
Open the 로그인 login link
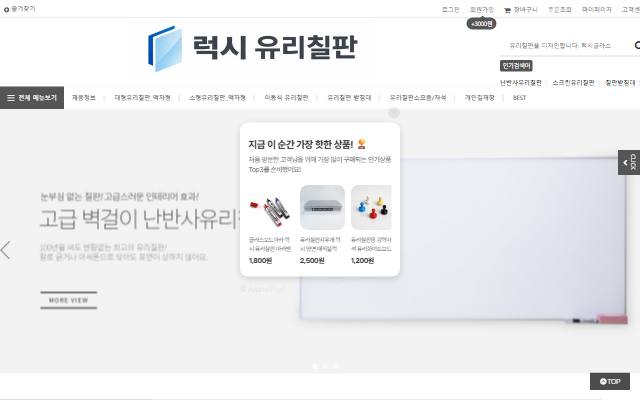pos(450,9)
